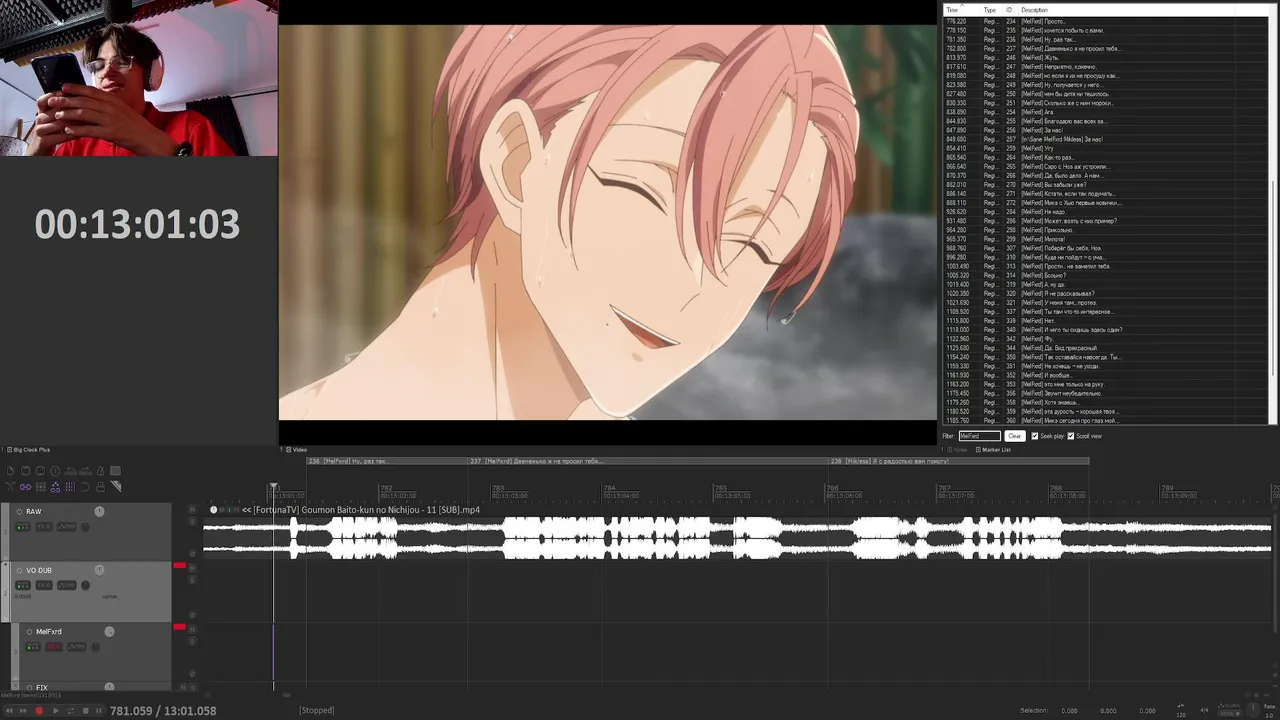Click the transport Pause button
The width and height of the screenshot is (1280, 720).
tap(98, 710)
